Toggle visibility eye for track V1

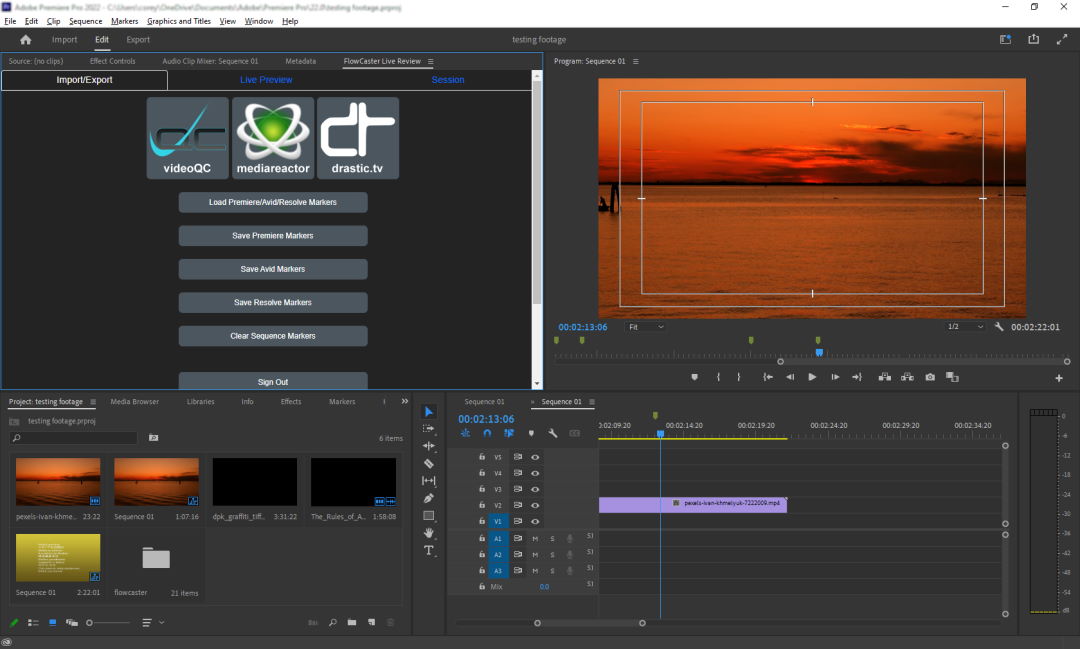[535, 522]
